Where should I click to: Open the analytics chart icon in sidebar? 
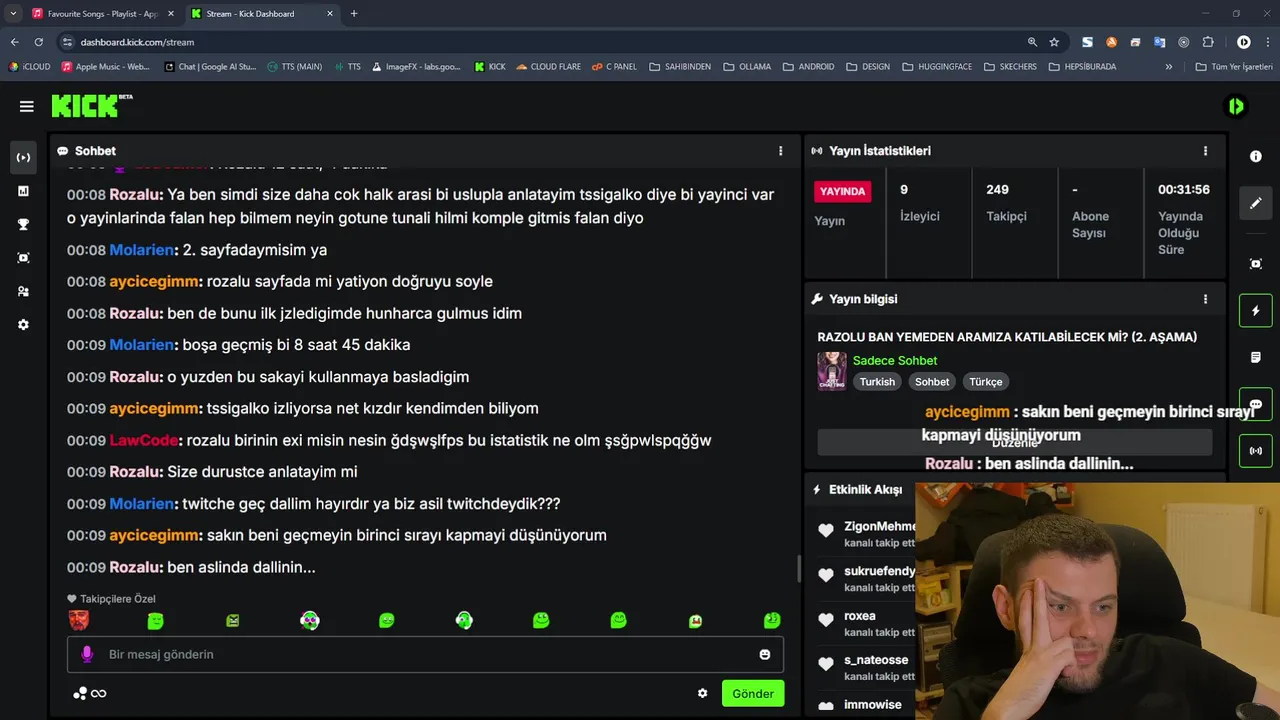tap(23, 191)
